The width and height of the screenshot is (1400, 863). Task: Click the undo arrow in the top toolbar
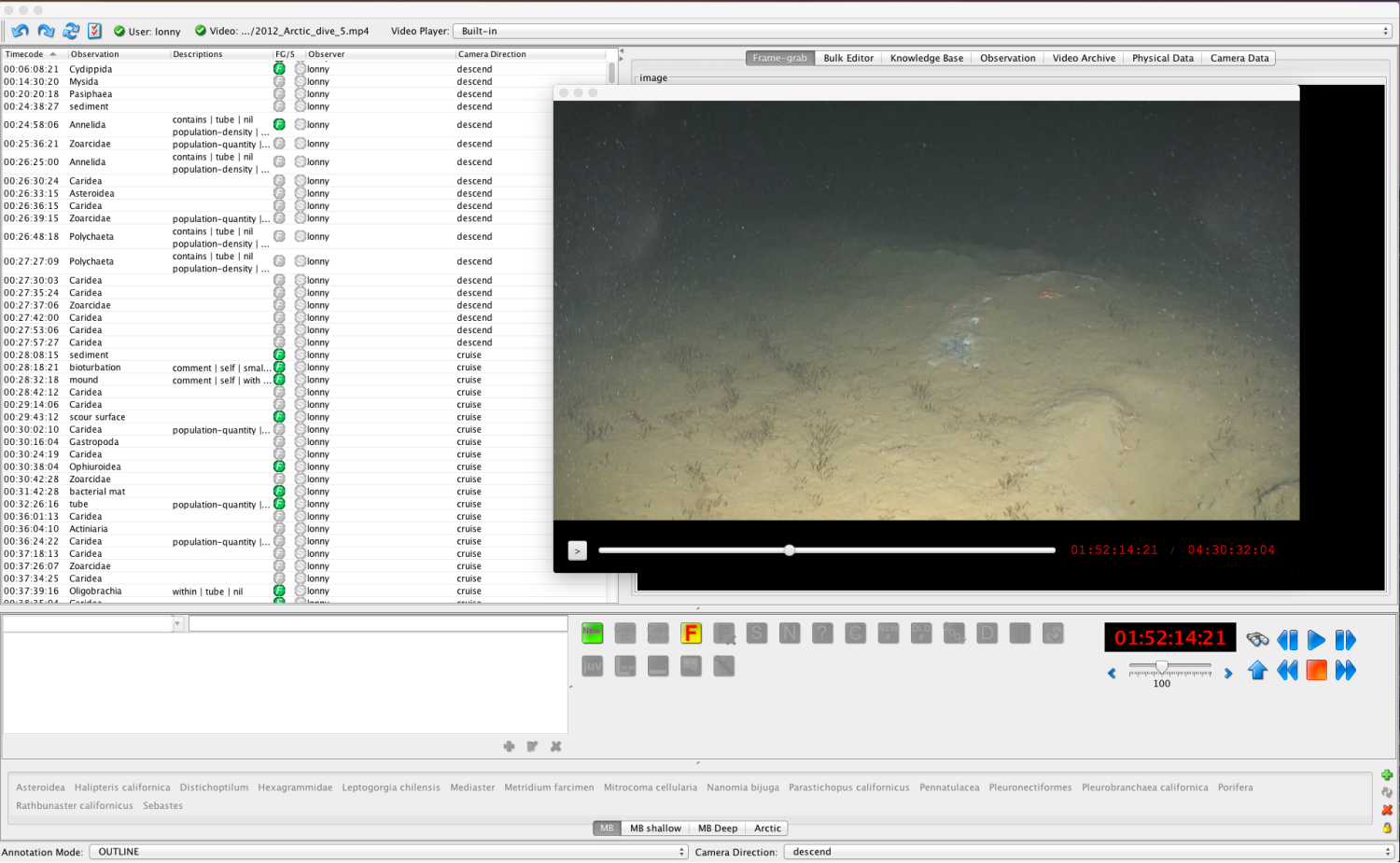pyautogui.click(x=19, y=30)
